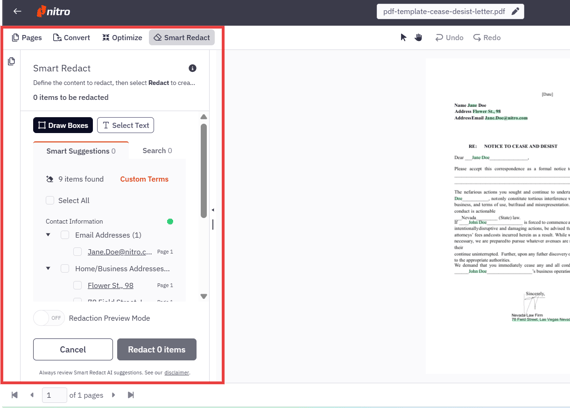Open Custom Terms link
The image size is (570, 408).
(144, 179)
